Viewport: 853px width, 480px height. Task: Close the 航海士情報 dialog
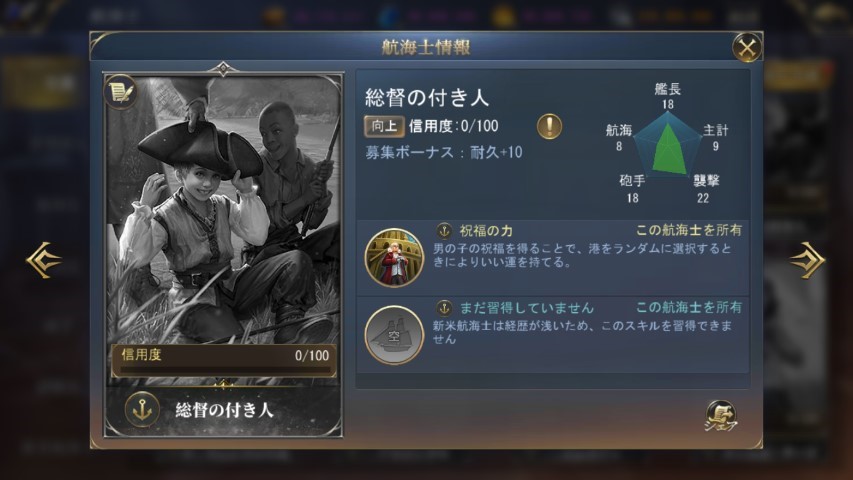click(747, 48)
